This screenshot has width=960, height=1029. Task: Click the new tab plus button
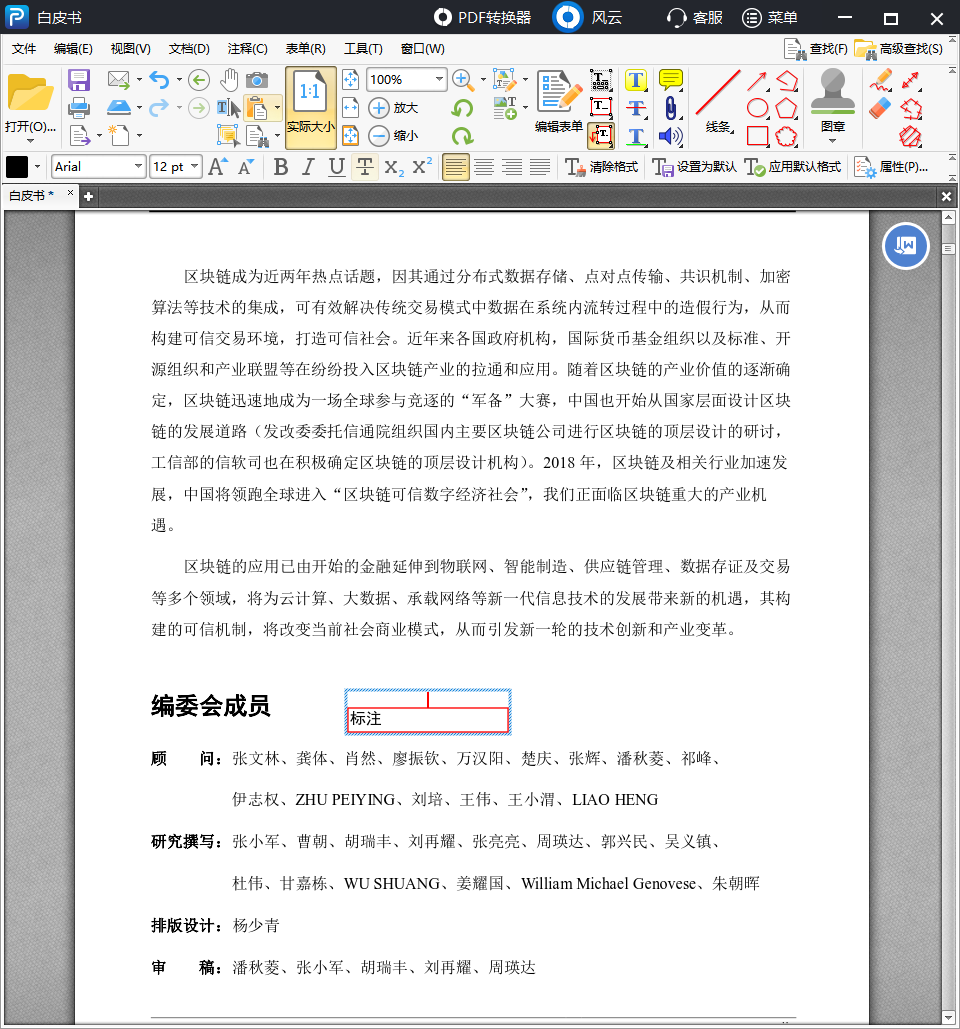pyautogui.click(x=89, y=196)
